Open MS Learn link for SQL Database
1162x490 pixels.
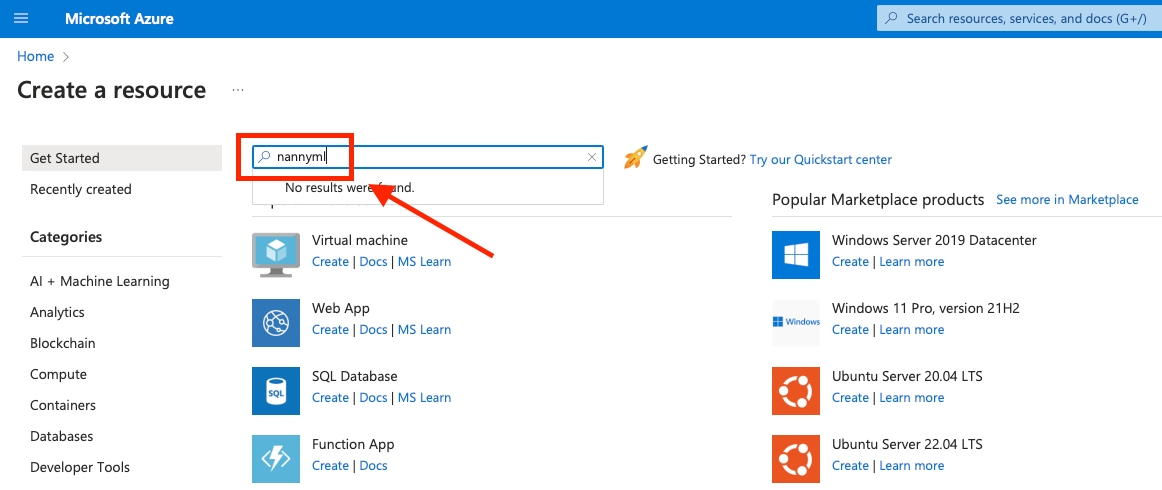click(424, 398)
